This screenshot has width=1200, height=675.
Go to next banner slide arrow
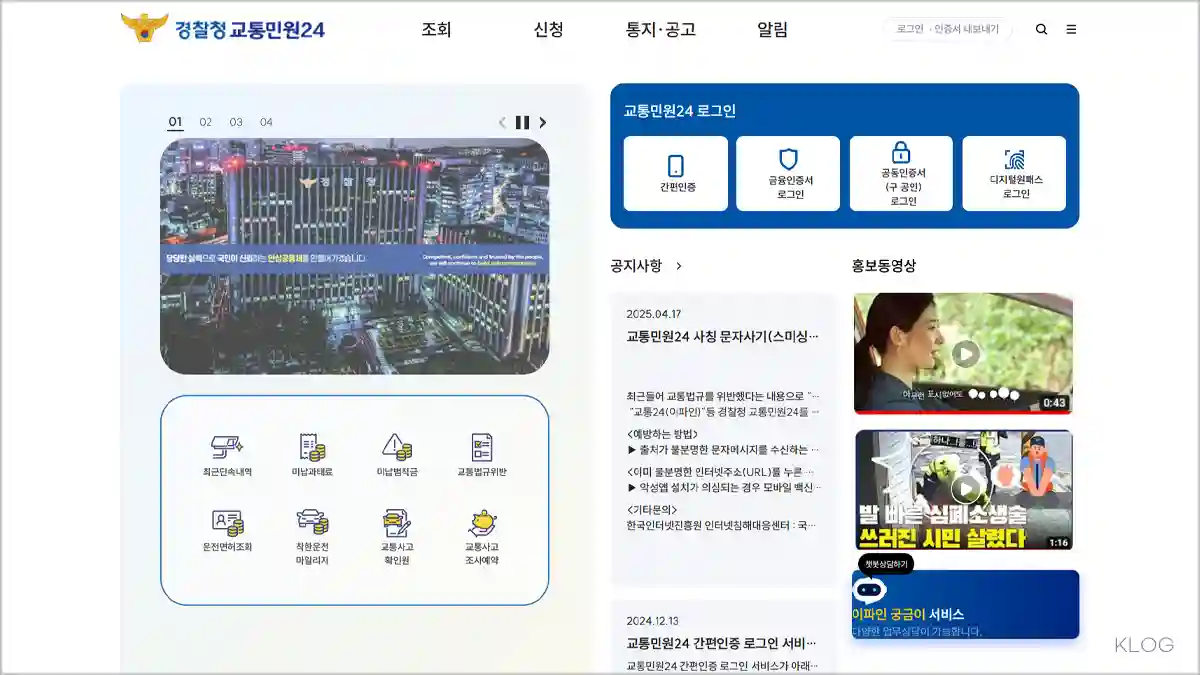(543, 122)
